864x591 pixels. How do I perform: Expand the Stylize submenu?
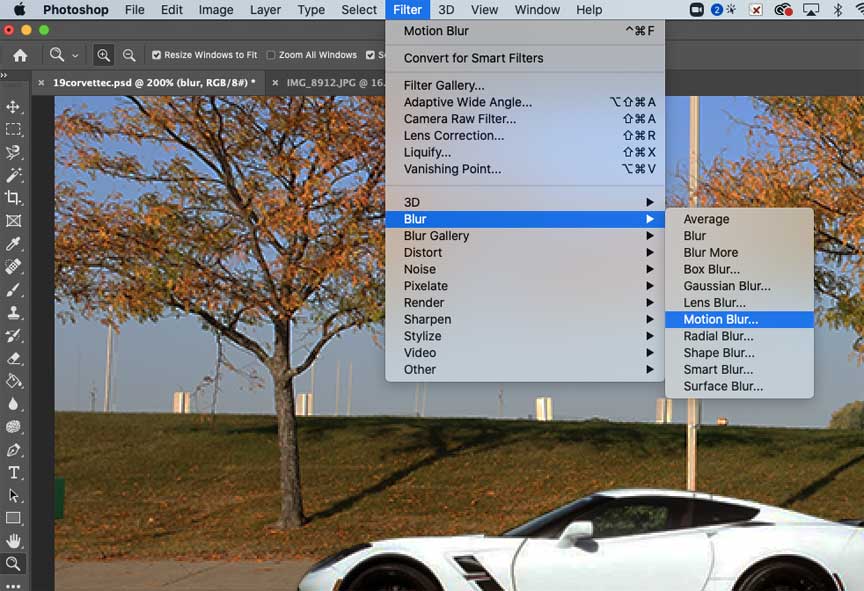525,336
